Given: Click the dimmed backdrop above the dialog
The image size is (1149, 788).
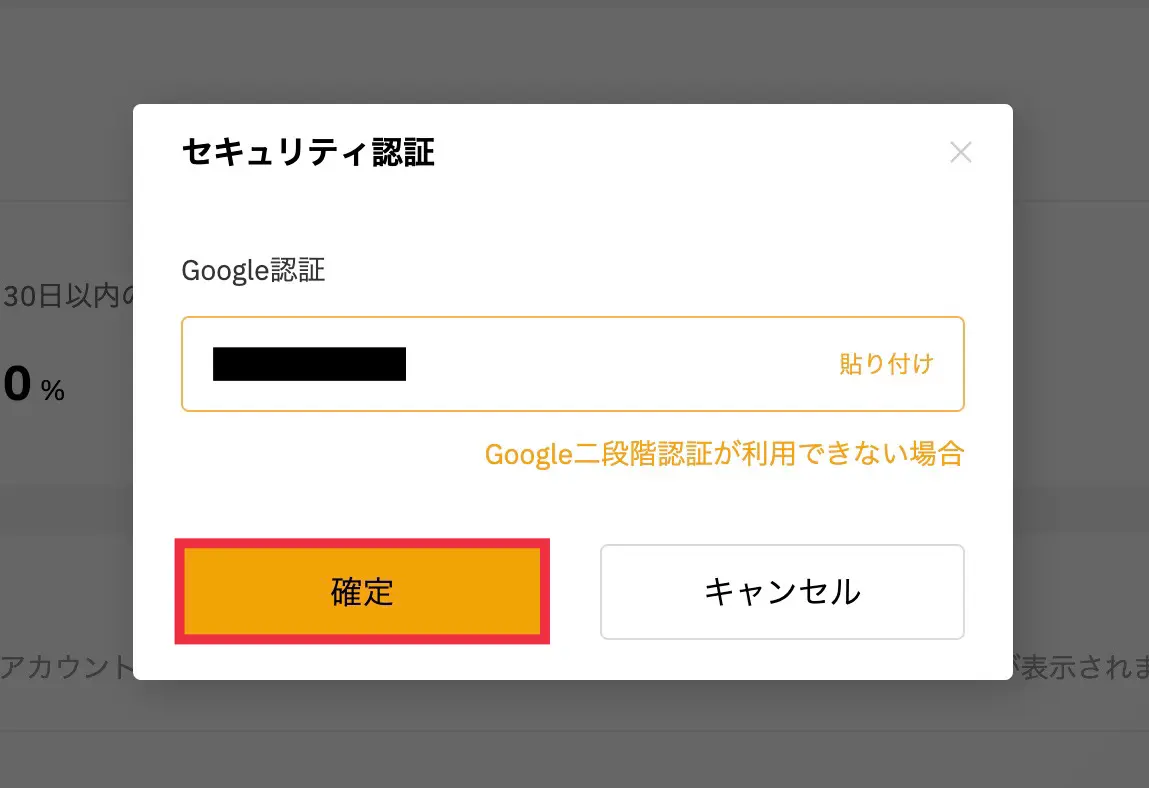Looking at the screenshot, I should (574, 50).
